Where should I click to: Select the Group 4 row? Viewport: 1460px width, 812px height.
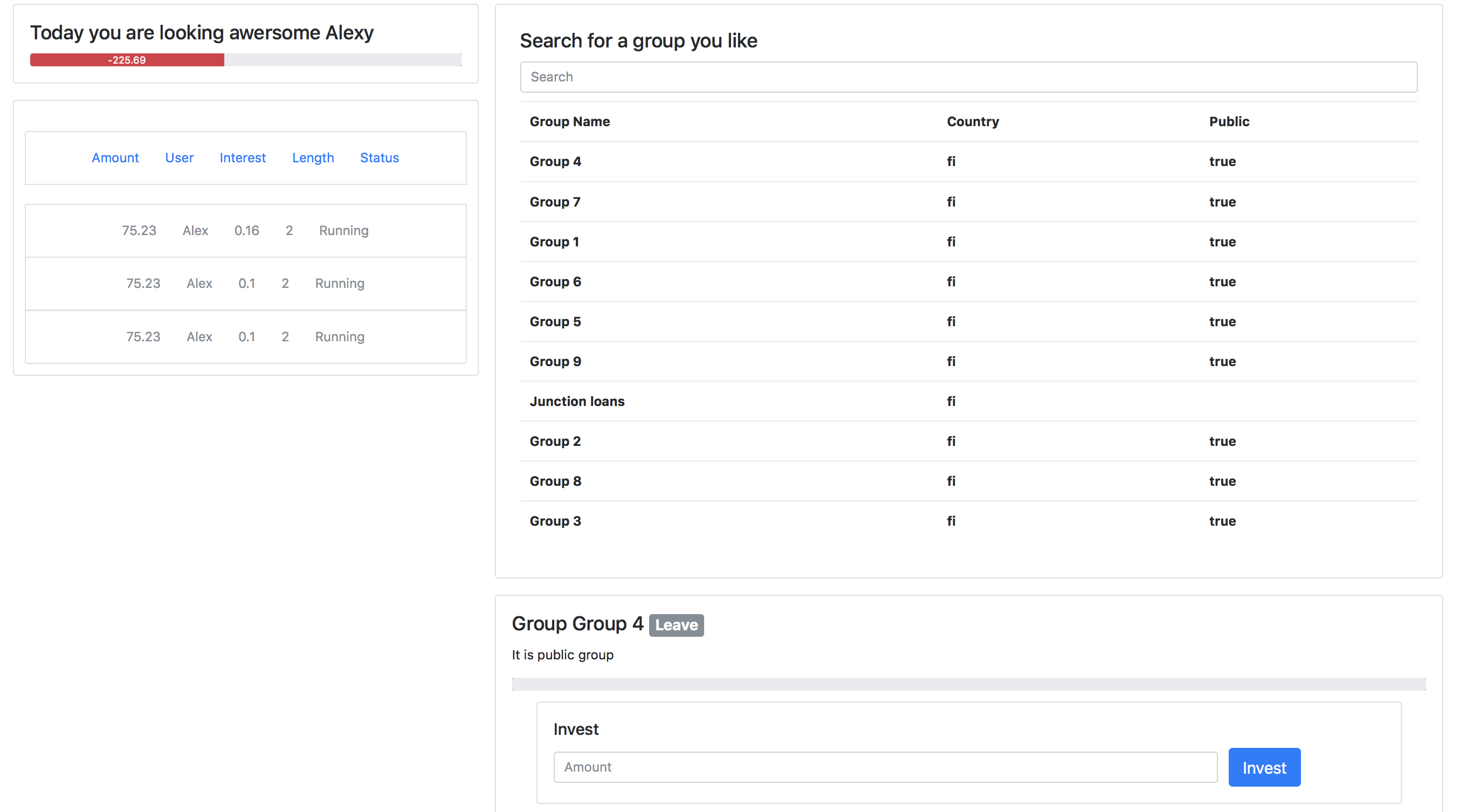555,162
